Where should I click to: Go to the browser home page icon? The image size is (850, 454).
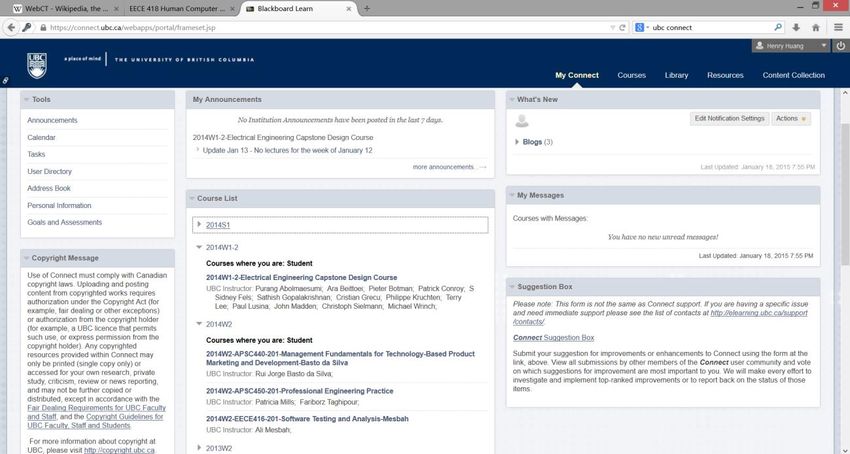pos(816,27)
